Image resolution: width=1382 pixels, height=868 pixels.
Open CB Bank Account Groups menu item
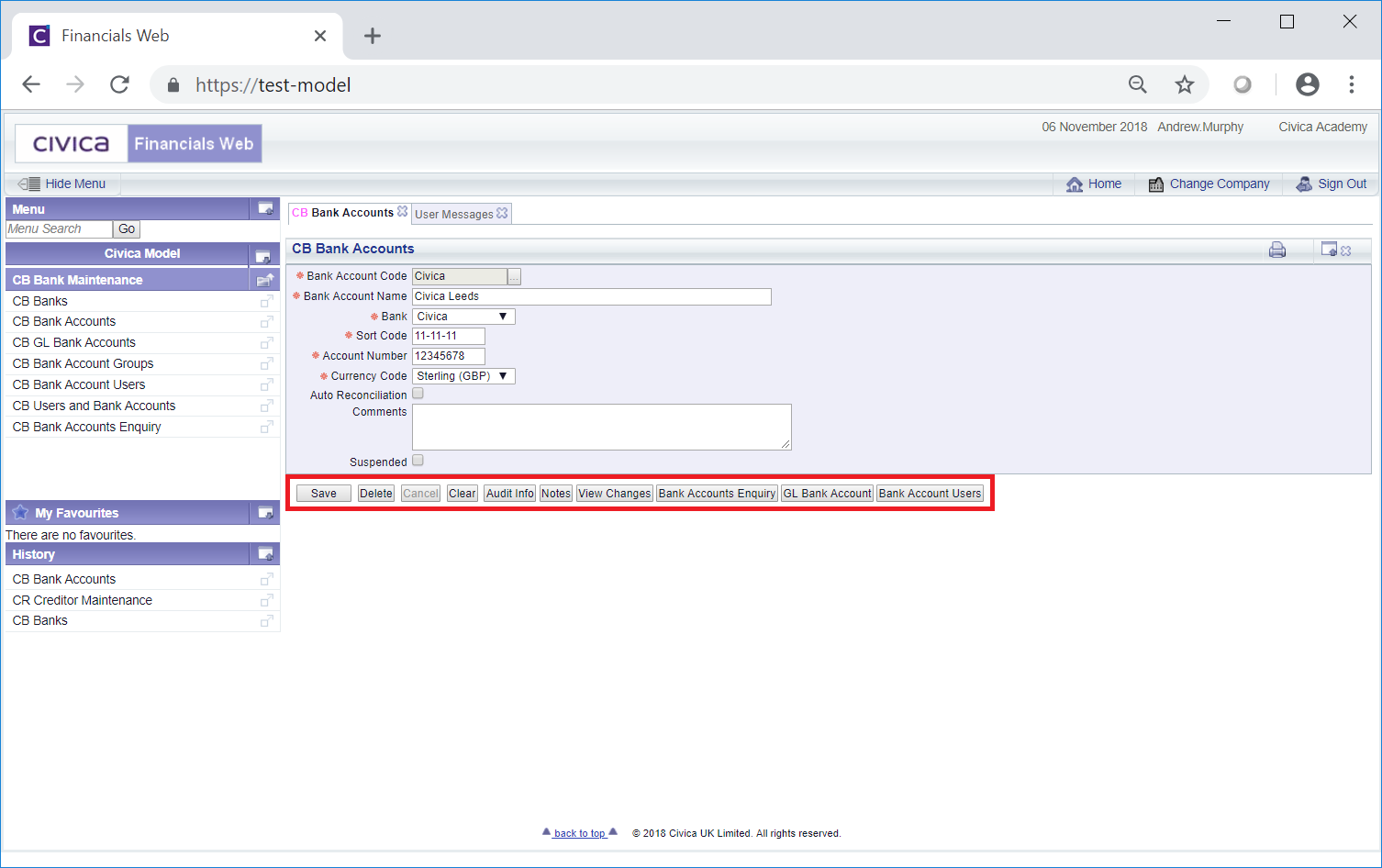83,363
